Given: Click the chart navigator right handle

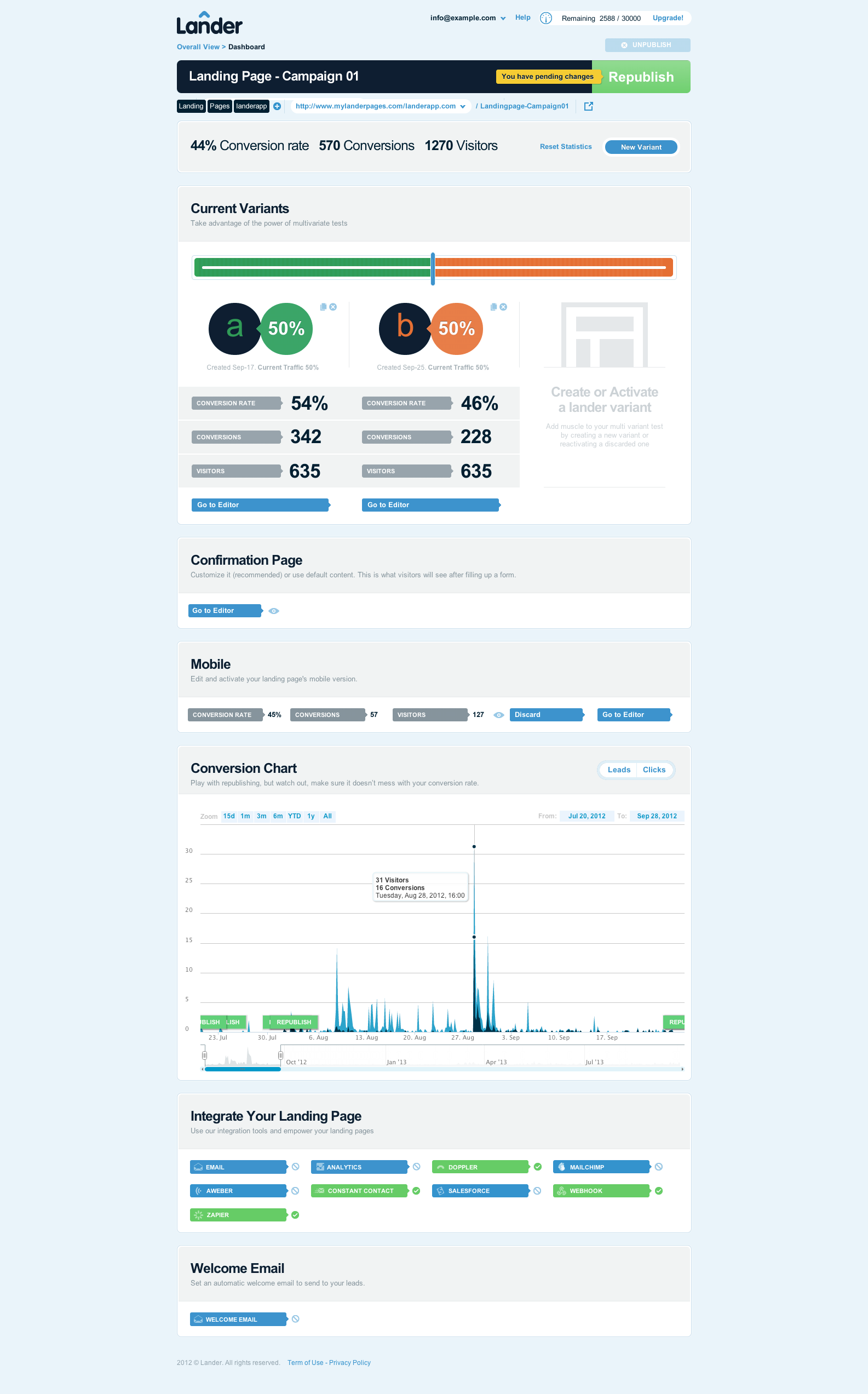Looking at the screenshot, I should point(280,1055).
